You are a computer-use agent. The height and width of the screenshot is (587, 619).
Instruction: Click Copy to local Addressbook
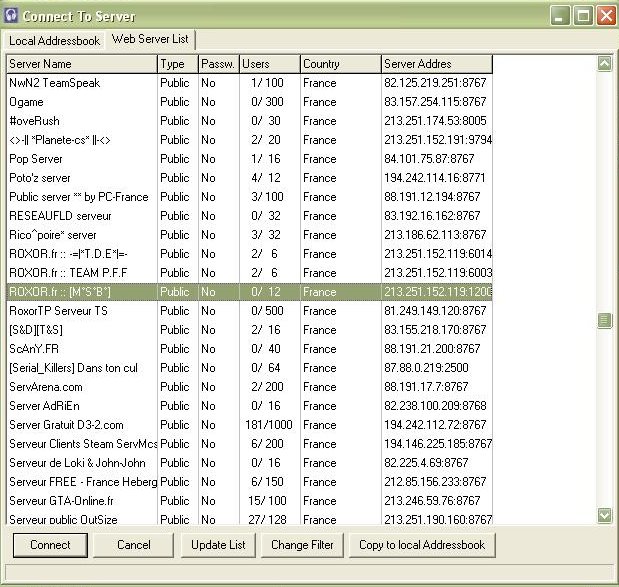coord(422,545)
